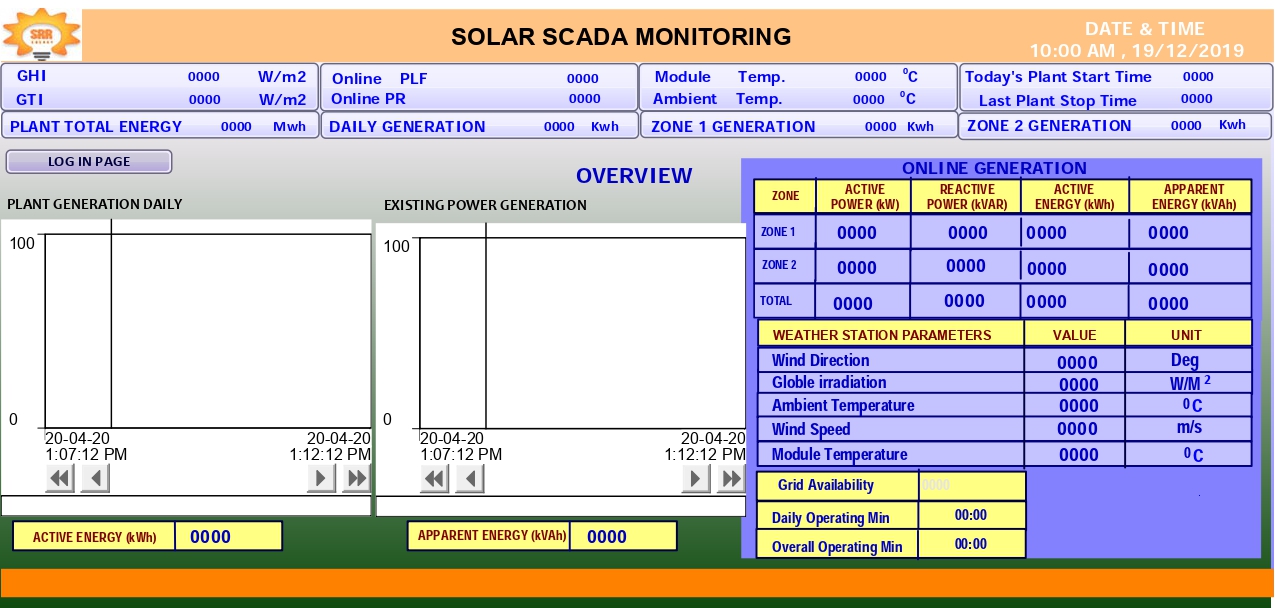The height and width of the screenshot is (608, 1275).
Task: Select the Zone 2 row label
Action: [779, 266]
